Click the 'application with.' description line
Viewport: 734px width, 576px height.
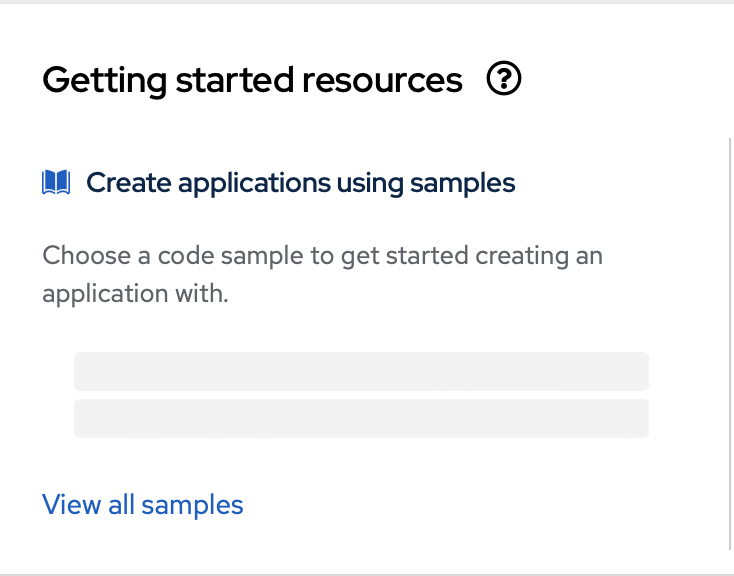tap(136, 296)
